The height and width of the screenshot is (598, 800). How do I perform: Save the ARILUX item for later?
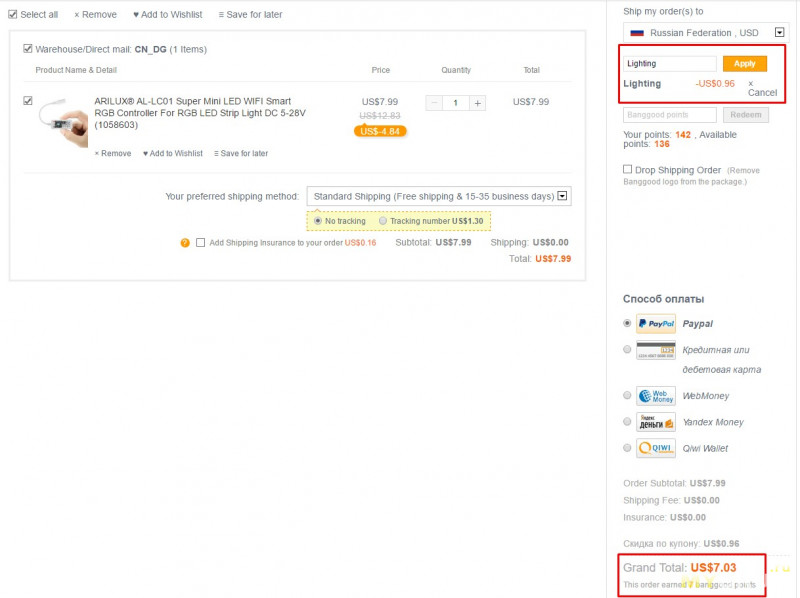click(x=241, y=153)
